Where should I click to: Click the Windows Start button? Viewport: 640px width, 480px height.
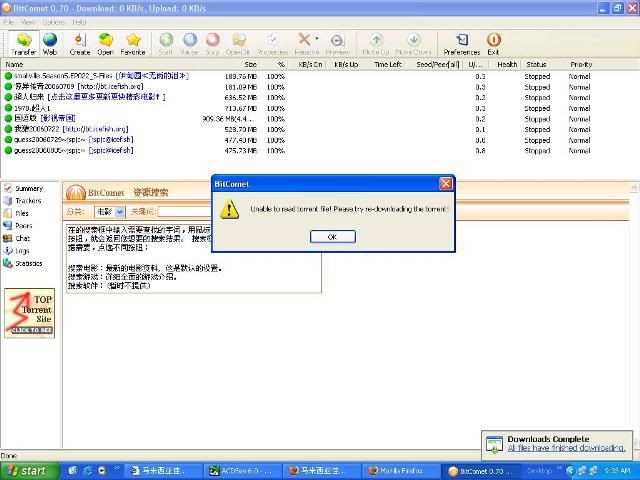27,470
